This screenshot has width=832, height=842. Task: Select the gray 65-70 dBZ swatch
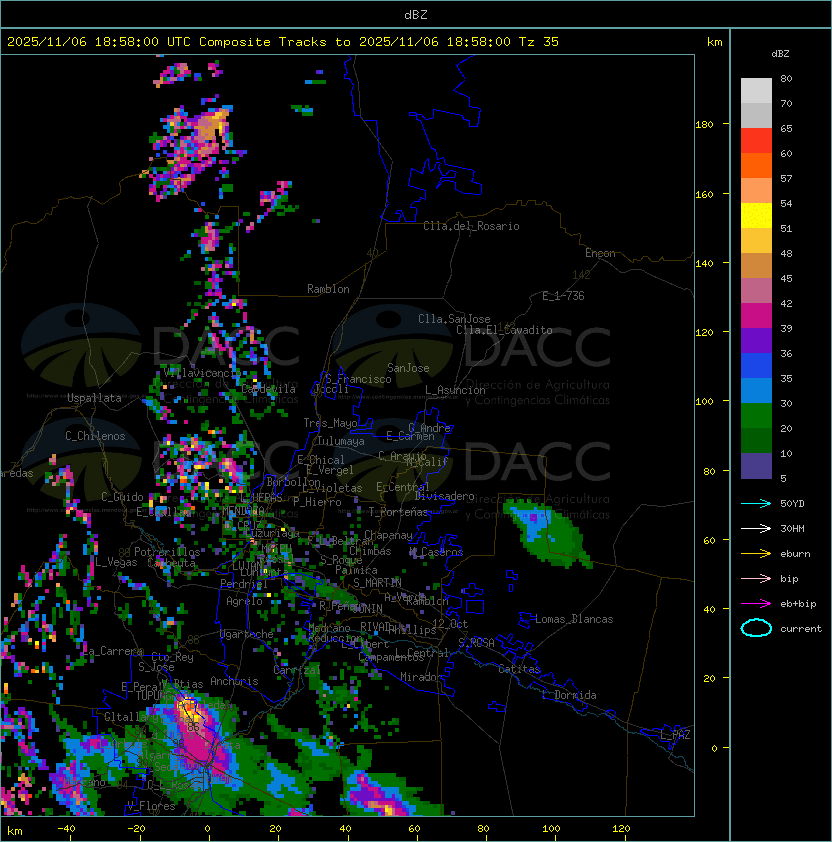coord(756,115)
